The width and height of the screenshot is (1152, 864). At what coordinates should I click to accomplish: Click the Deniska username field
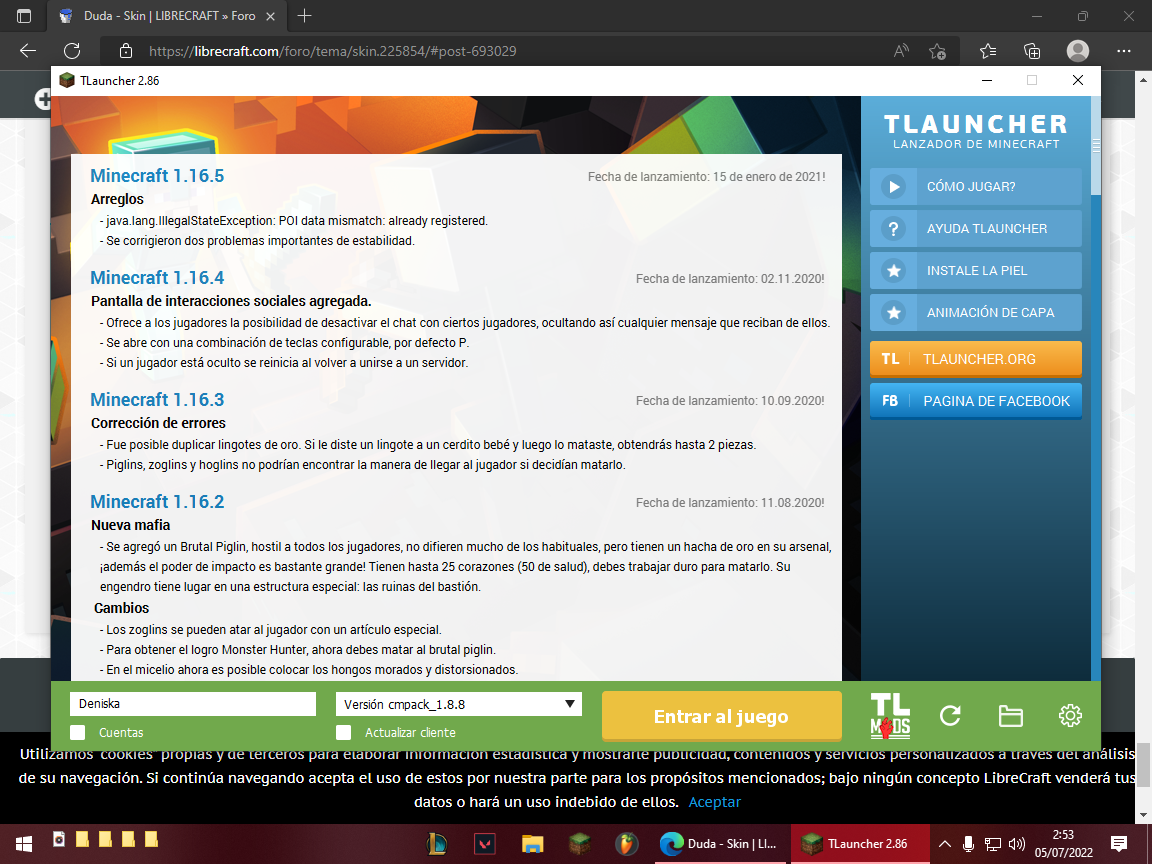[192, 704]
